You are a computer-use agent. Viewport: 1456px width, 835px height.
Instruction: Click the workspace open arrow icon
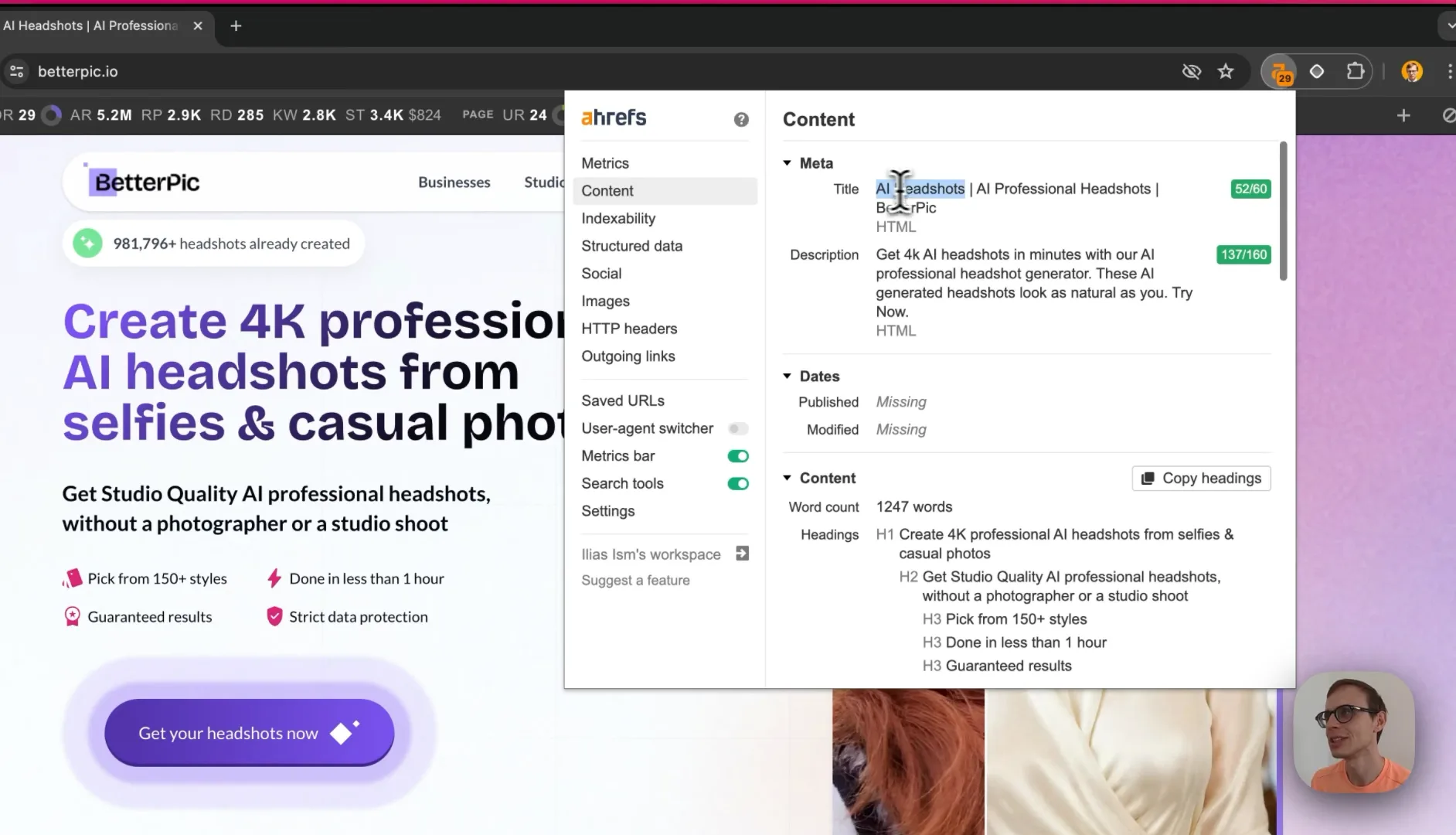(742, 554)
